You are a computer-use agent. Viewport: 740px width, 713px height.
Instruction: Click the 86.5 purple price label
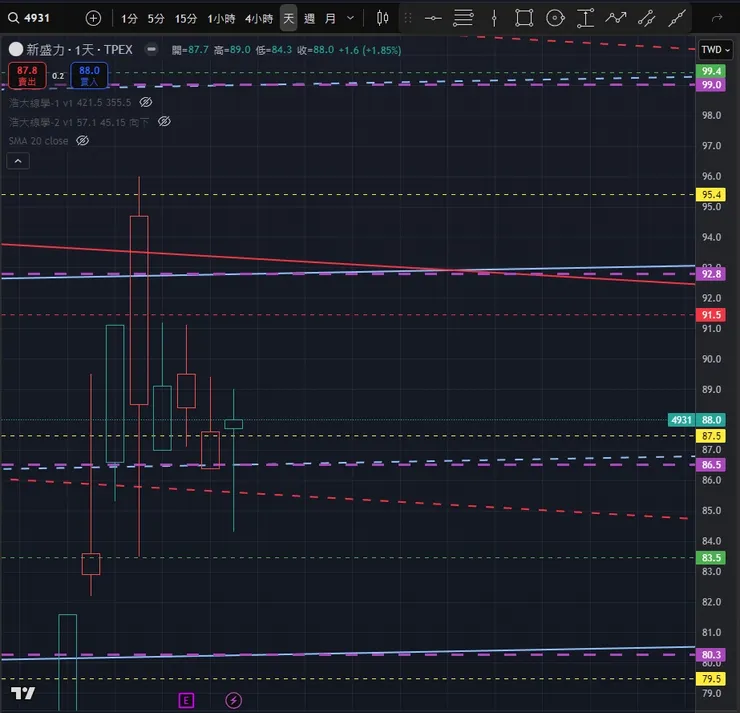(711, 465)
